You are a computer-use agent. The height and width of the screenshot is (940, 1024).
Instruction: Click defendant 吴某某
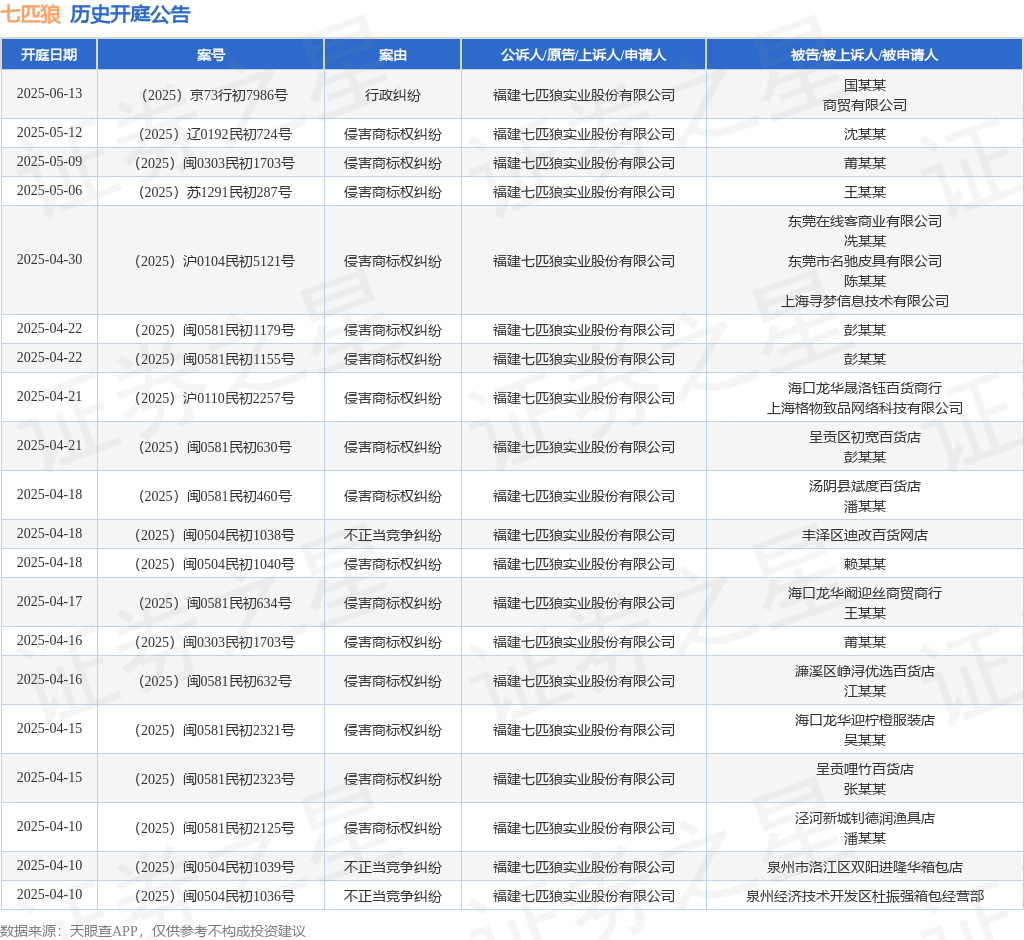pos(865,740)
